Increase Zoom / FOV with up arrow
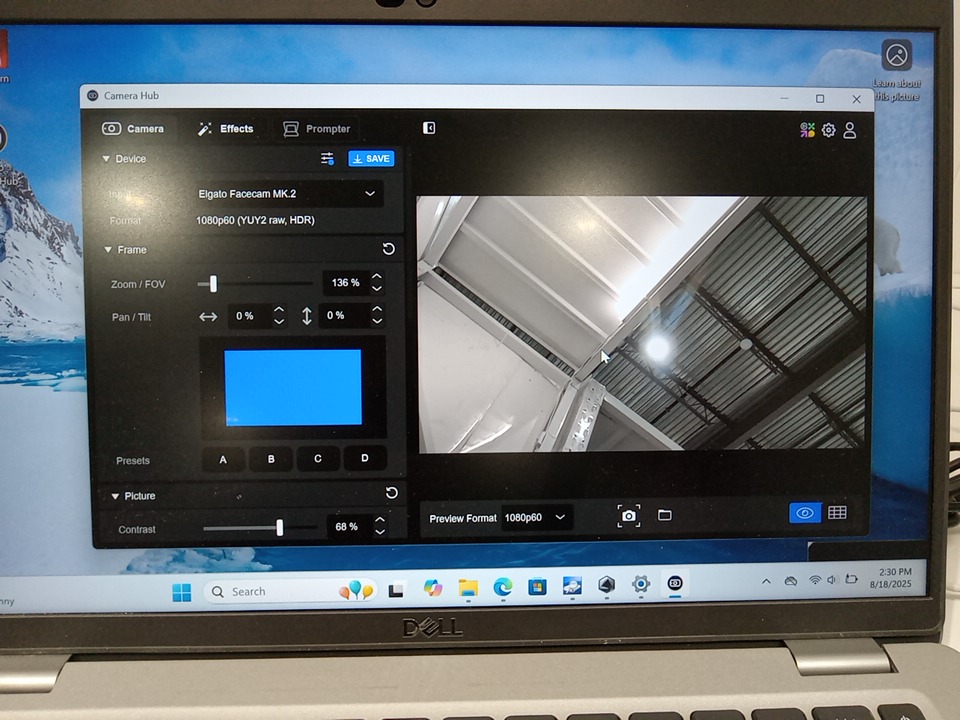Screen dimensions: 960x720 [377, 277]
